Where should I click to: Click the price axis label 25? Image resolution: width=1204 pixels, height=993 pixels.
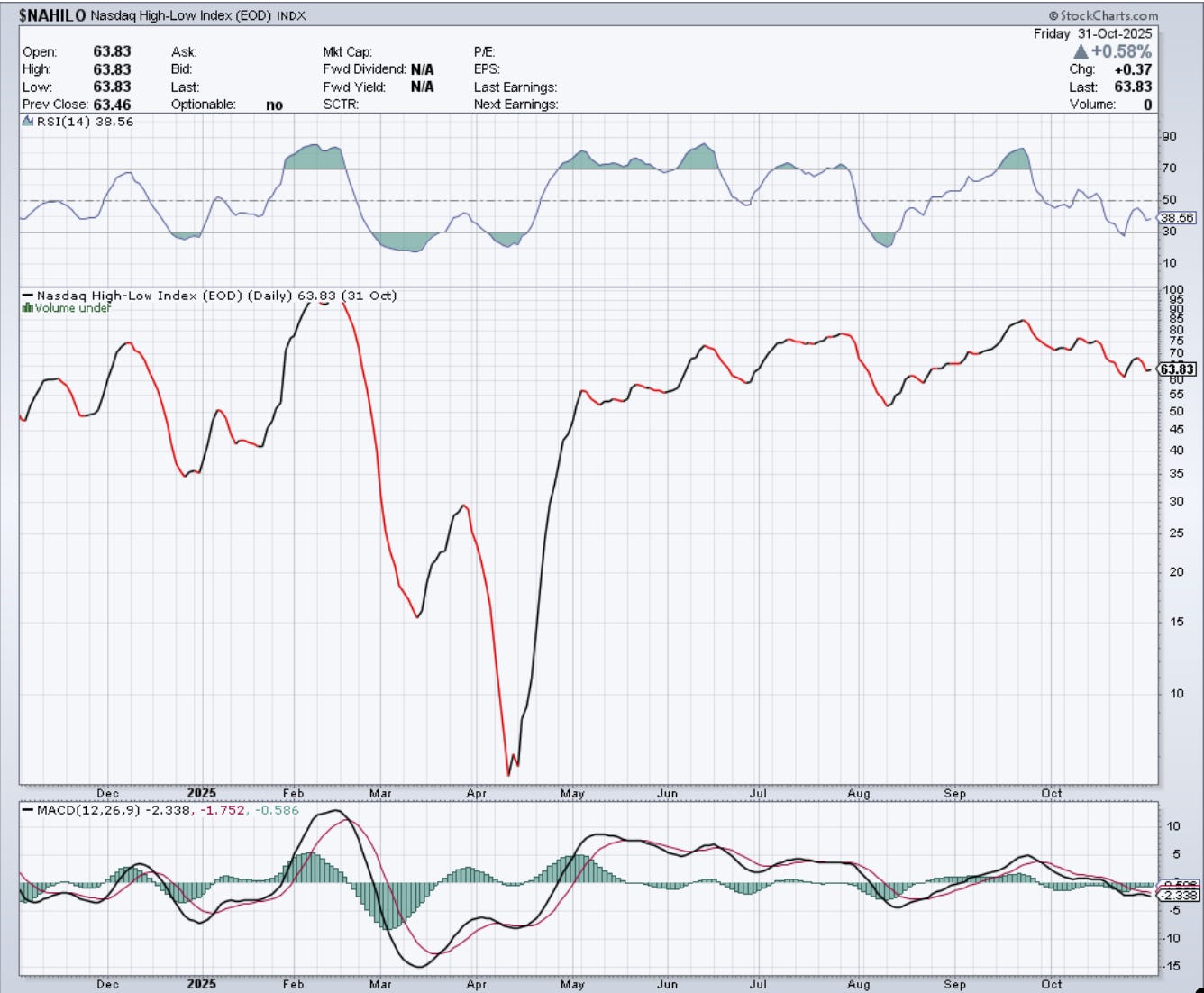[x=1176, y=533]
